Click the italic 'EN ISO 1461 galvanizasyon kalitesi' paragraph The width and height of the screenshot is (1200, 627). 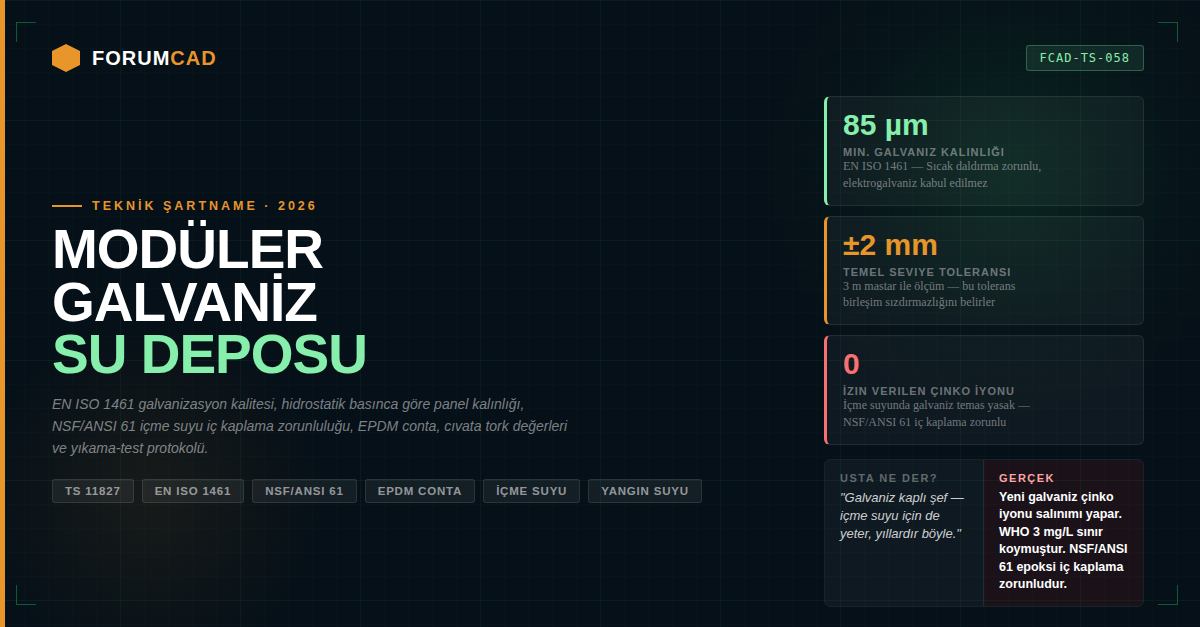(x=310, y=426)
